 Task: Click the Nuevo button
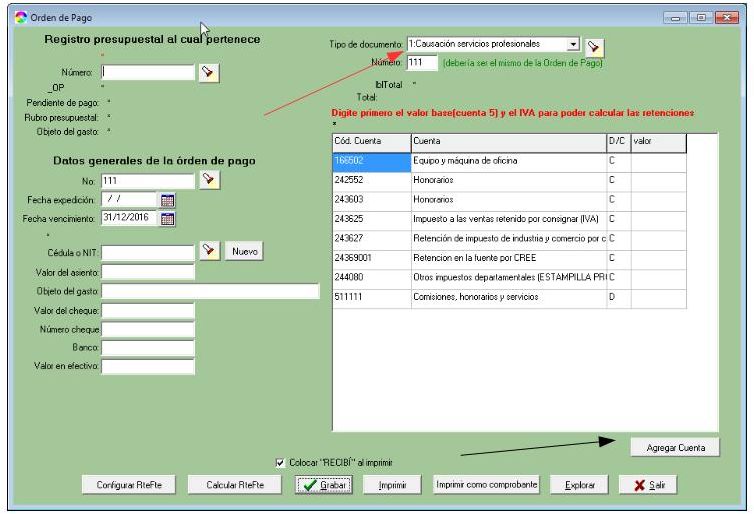(x=244, y=251)
